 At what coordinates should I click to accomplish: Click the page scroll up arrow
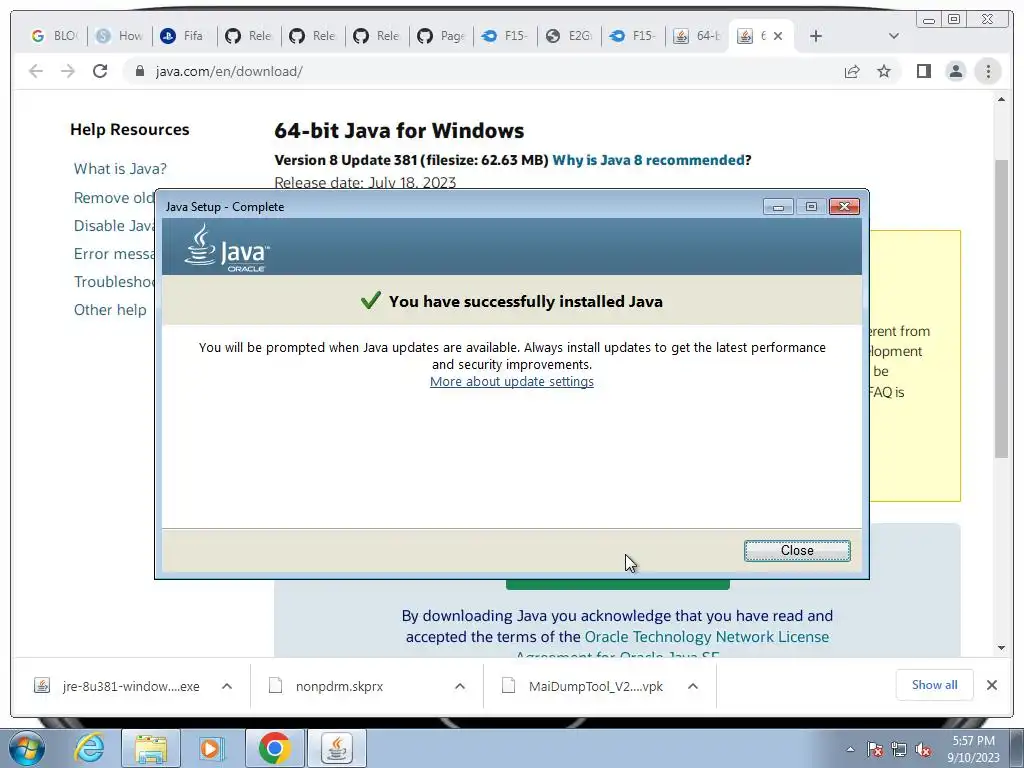tap(1001, 99)
